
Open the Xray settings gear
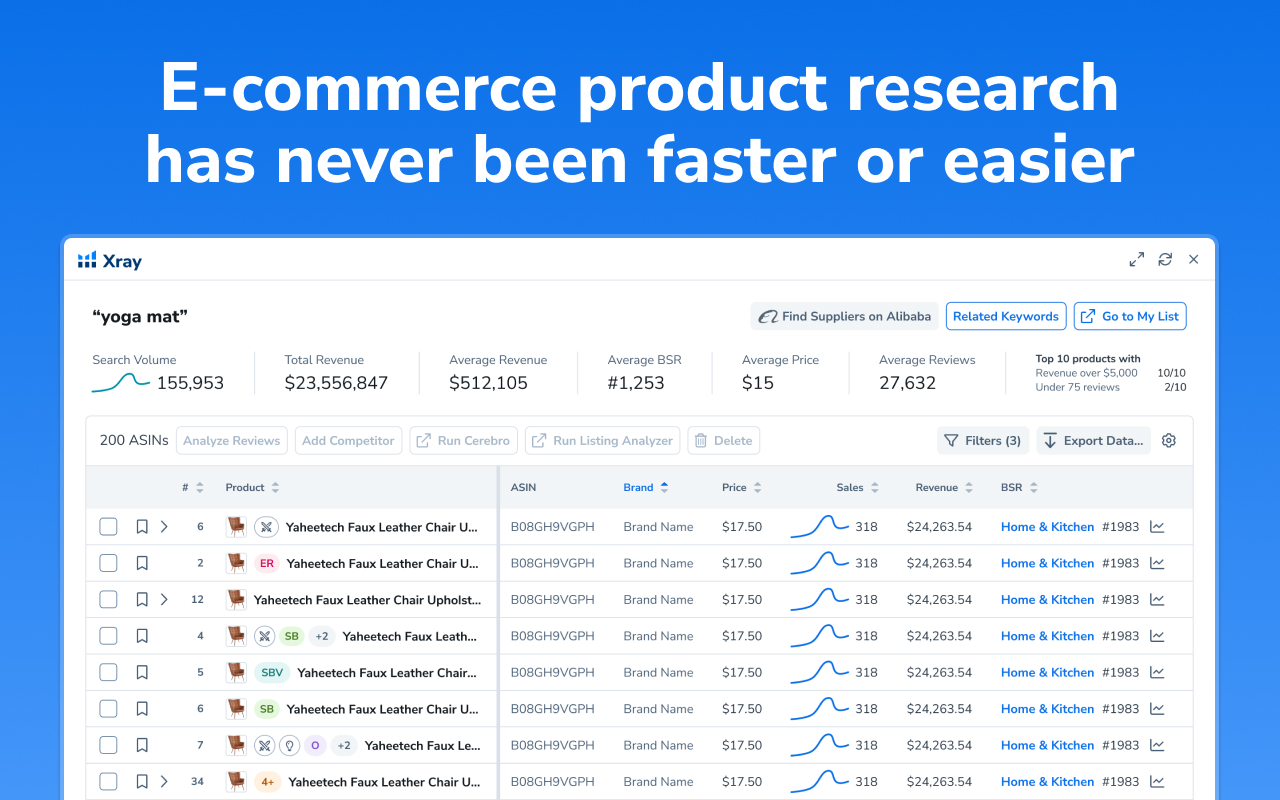click(x=1168, y=440)
